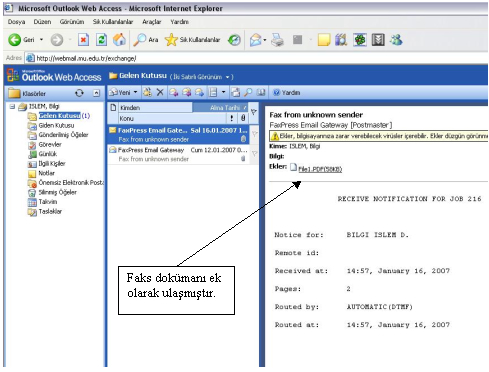Open Silinmiş Öğeler deleted folder
The image size is (489, 372).
click(58, 192)
